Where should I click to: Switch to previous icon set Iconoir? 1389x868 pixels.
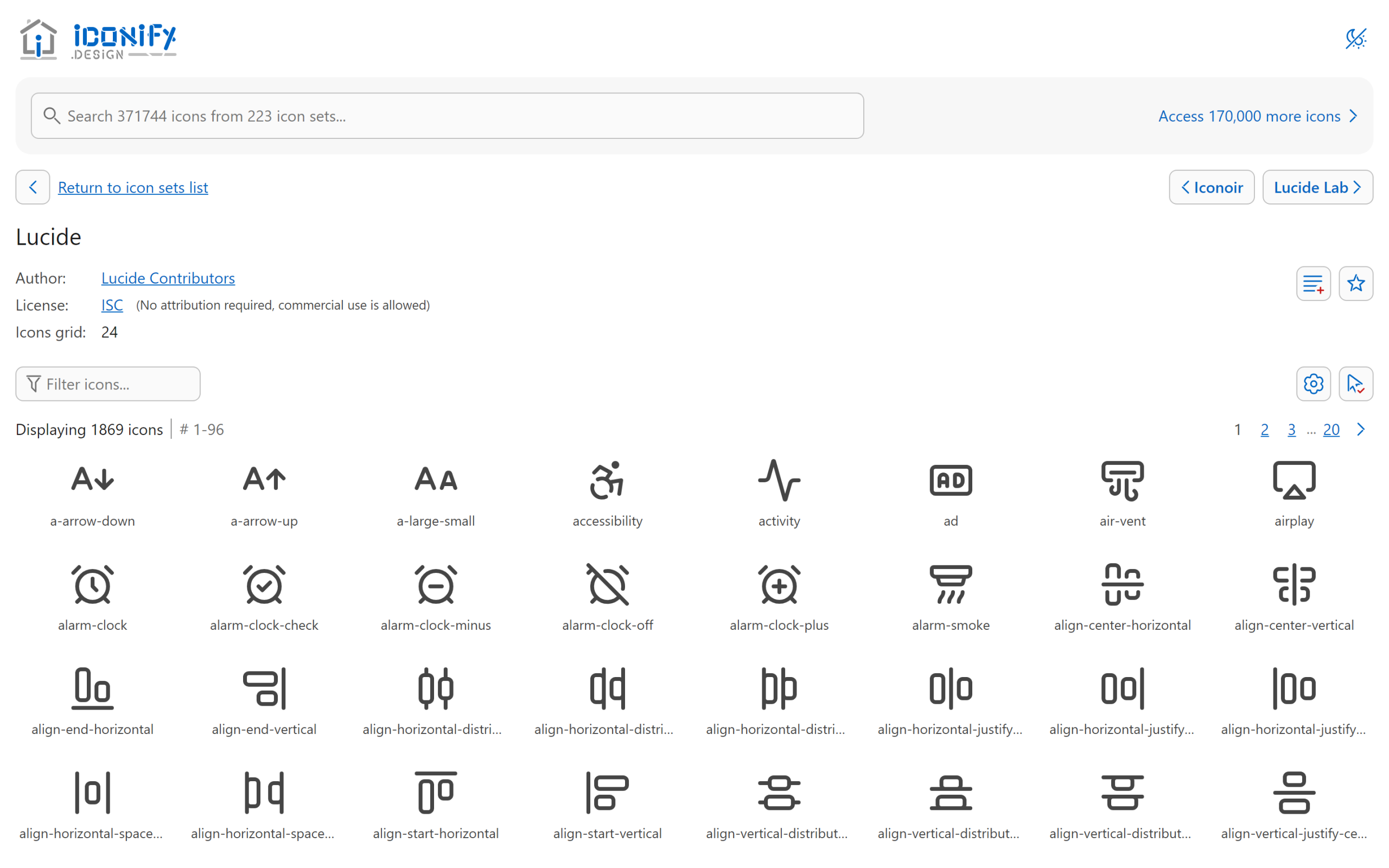point(1212,187)
